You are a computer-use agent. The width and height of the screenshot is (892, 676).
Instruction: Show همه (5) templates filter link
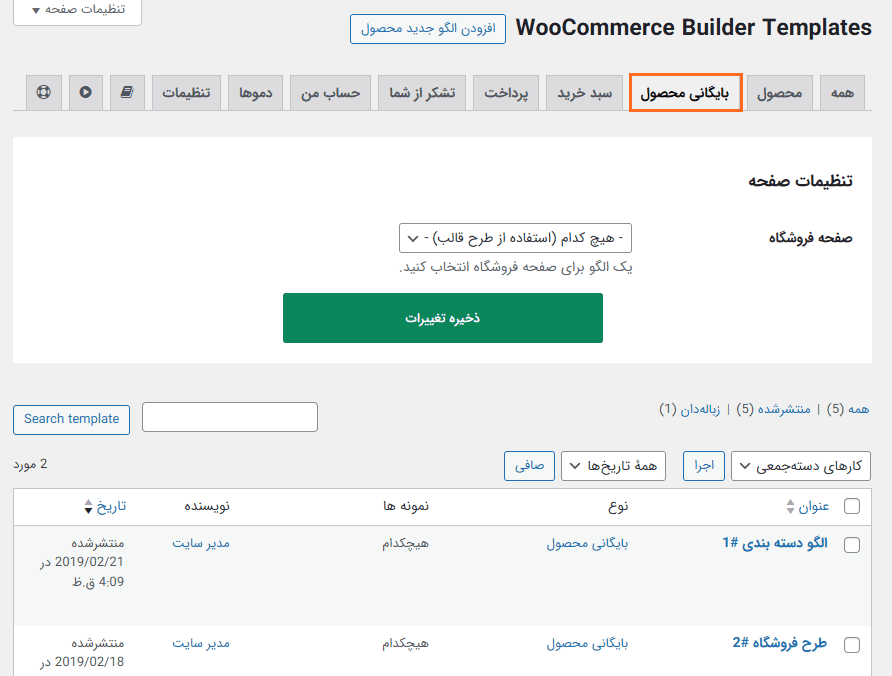[x=848, y=409]
